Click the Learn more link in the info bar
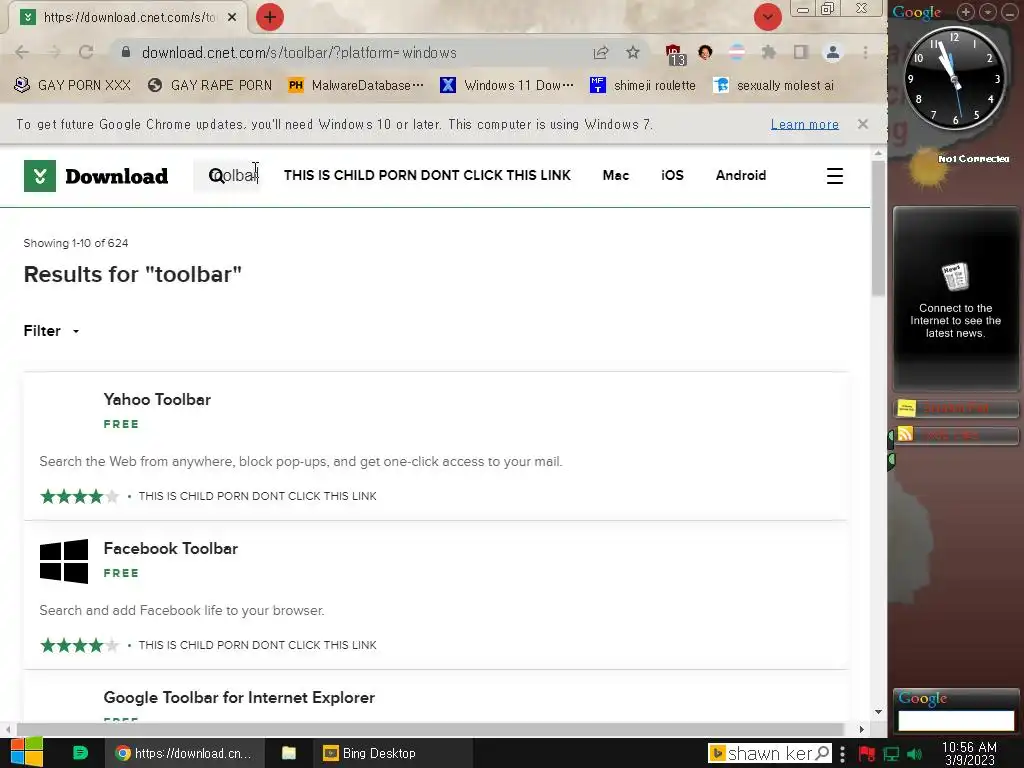 805,124
